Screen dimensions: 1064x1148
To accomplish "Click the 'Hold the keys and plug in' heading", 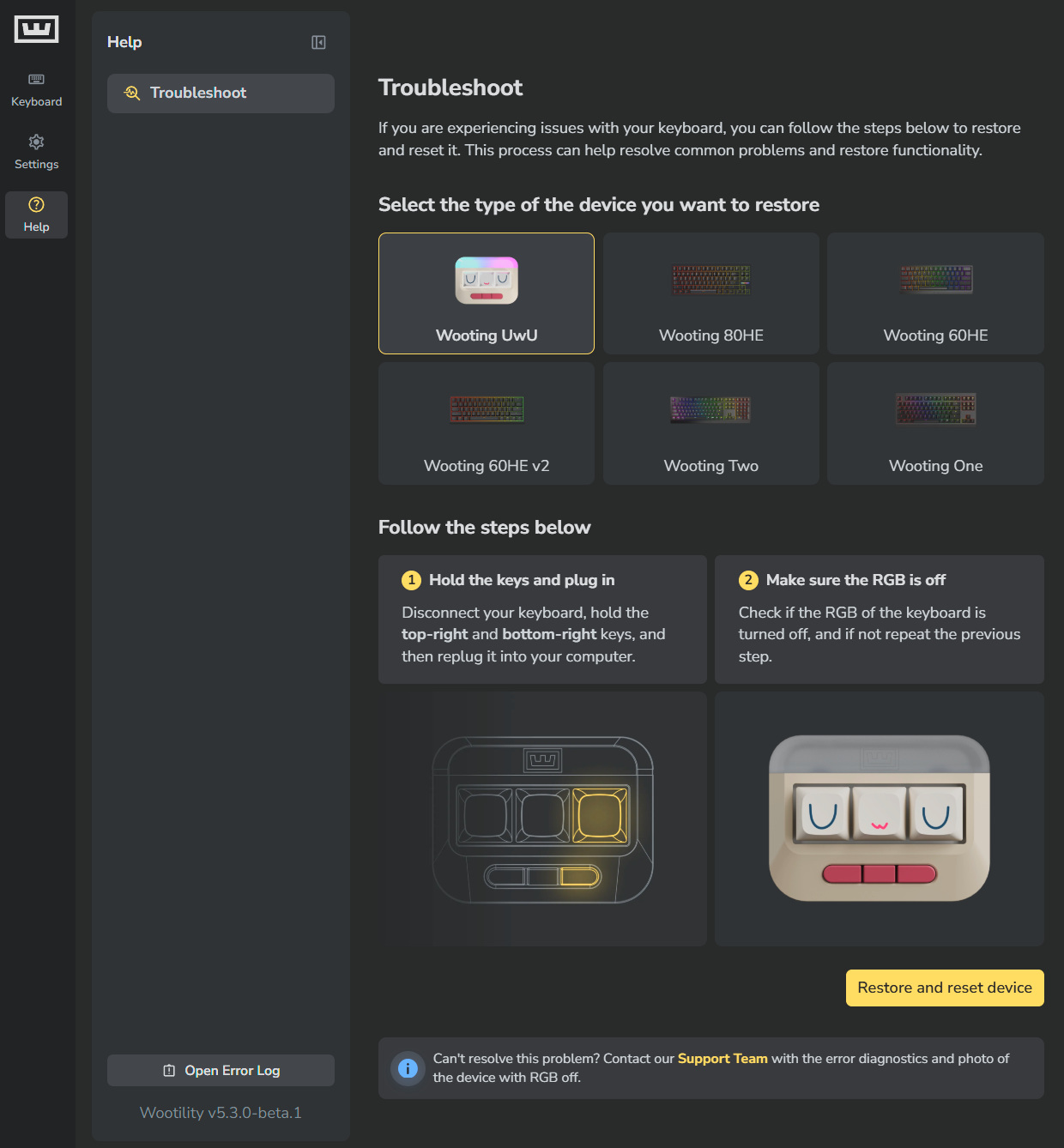I will (x=522, y=580).
